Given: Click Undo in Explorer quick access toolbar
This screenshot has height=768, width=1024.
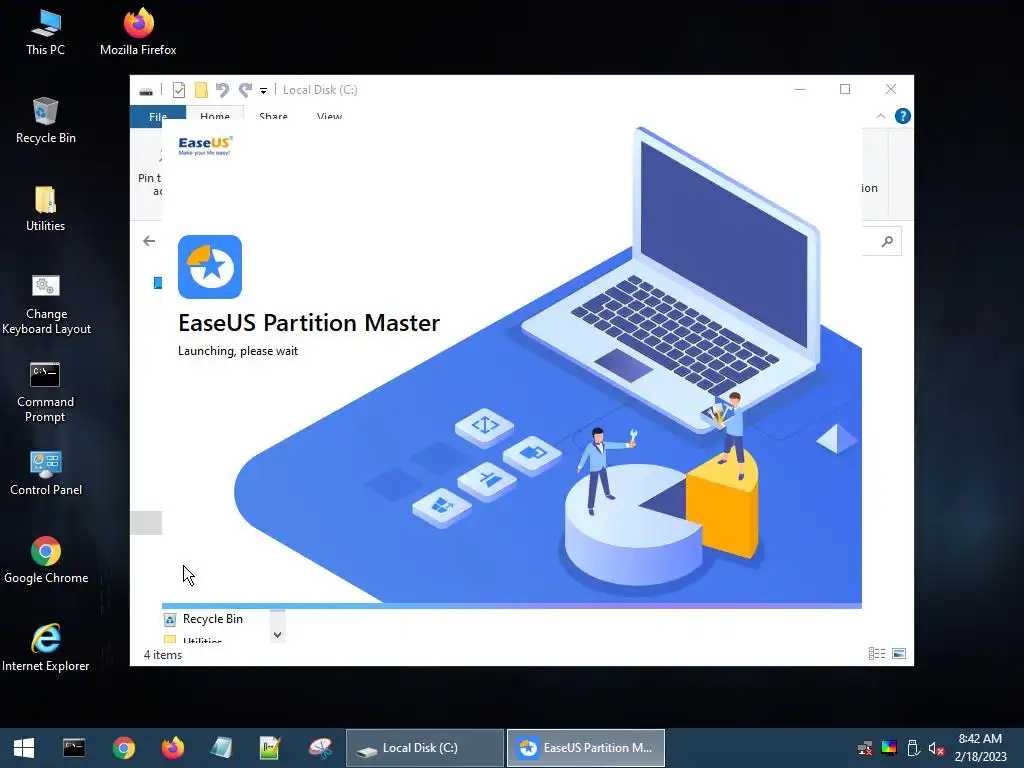Looking at the screenshot, I should click(x=222, y=90).
